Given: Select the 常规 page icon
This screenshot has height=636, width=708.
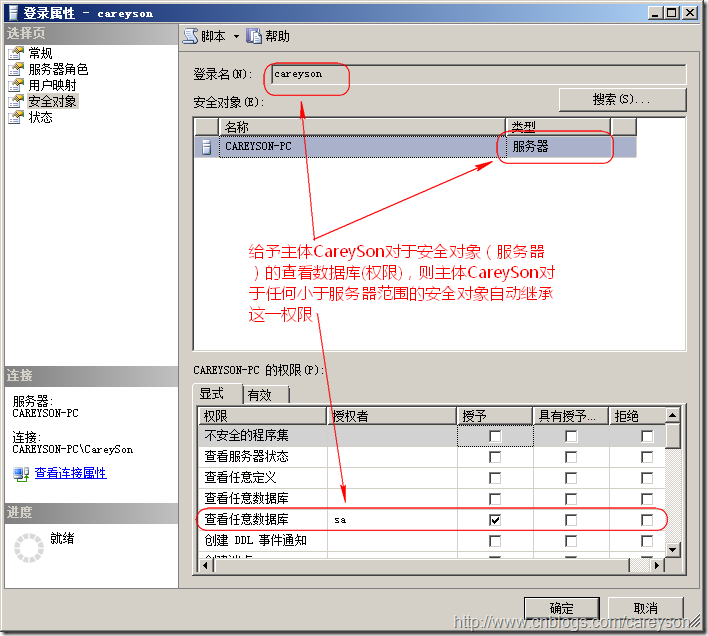Looking at the screenshot, I should click(x=16, y=53).
